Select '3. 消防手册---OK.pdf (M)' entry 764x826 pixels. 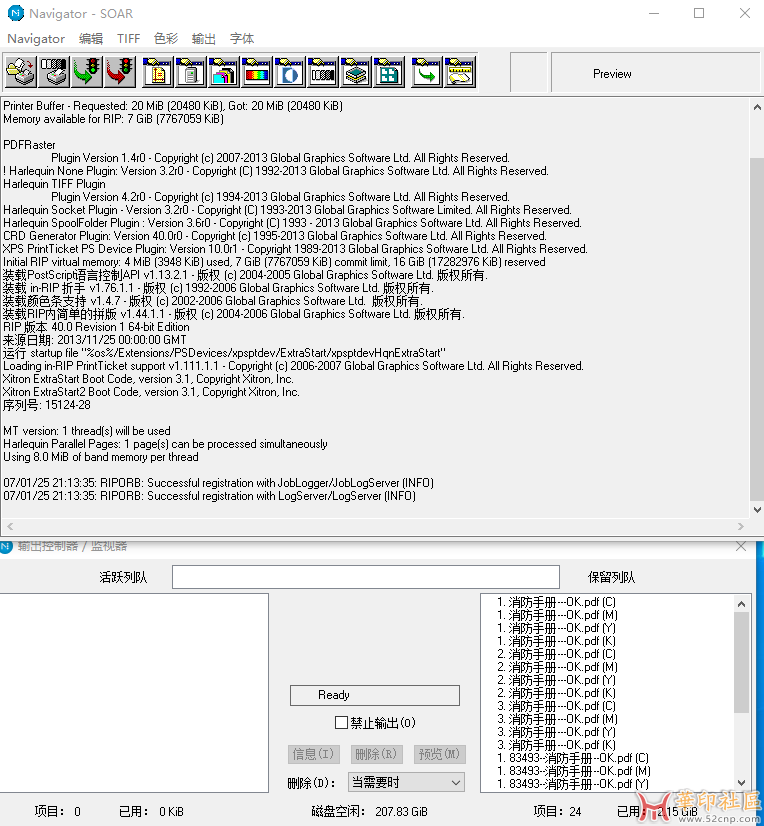557,719
